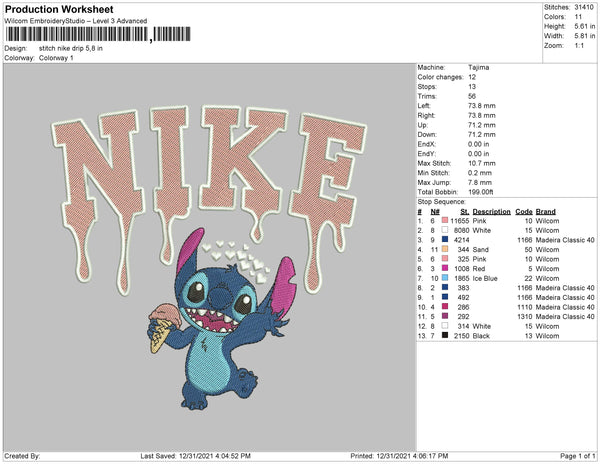Viewport: 600px width, 464px height.
Task: Click the 'Page 1 of 1' footer text
Action: point(577,456)
